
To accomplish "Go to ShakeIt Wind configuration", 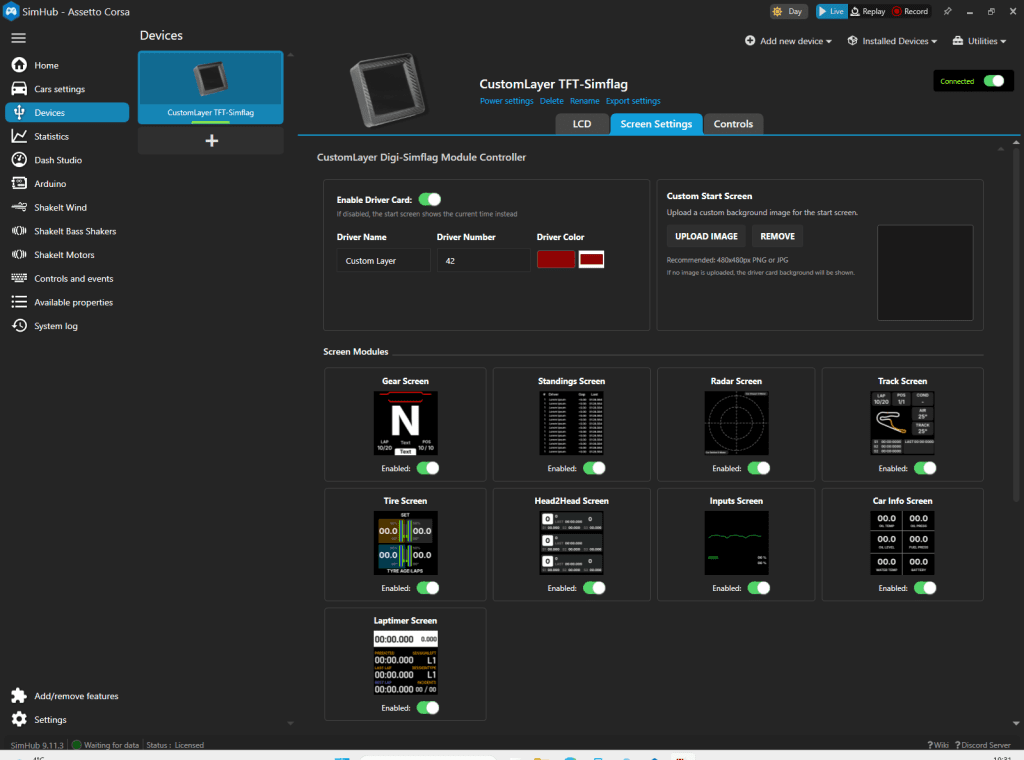I will click(62, 207).
